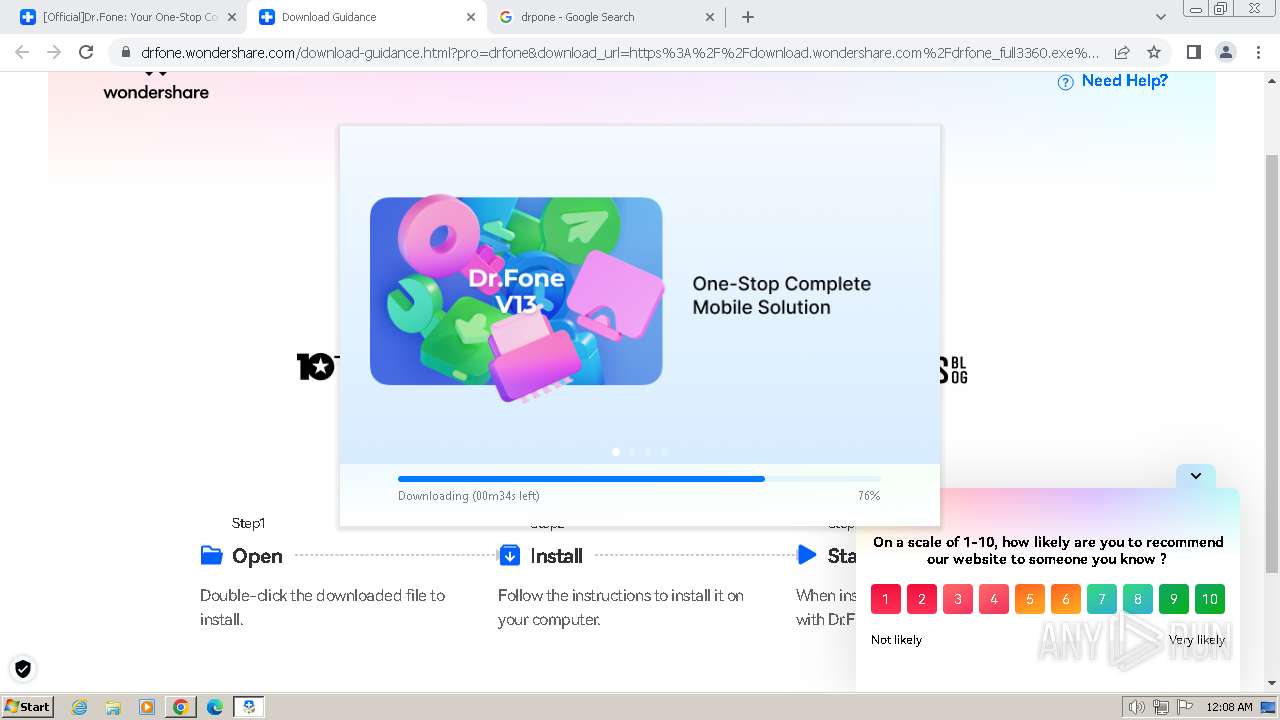Open the Chrome three-dot menu
1280x720 pixels.
click(x=1257, y=53)
